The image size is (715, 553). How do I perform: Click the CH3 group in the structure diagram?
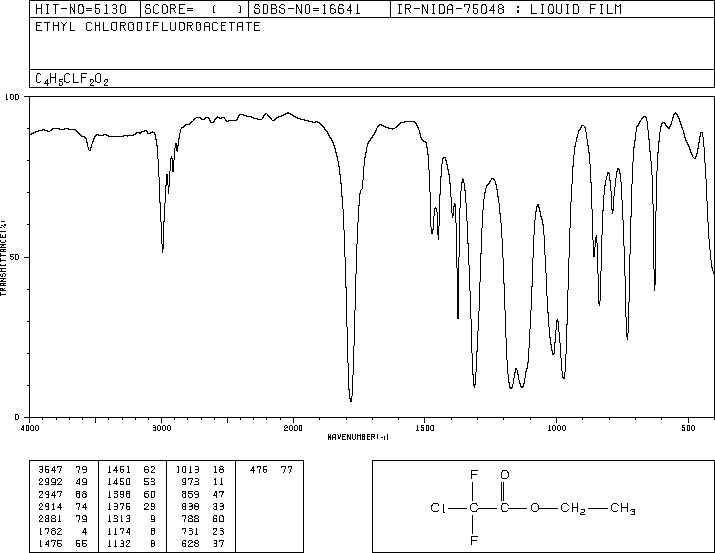click(622, 508)
